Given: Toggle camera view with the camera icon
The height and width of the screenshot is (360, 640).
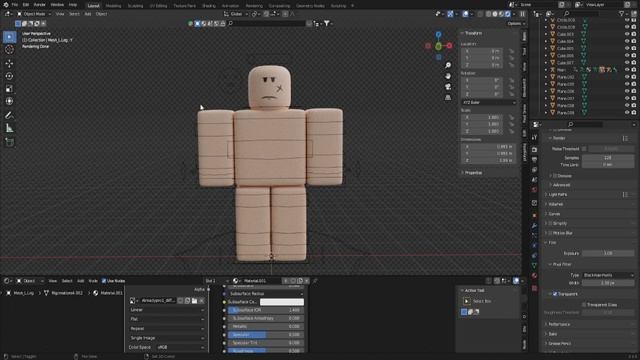Looking at the screenshot, I should (448, 87).
